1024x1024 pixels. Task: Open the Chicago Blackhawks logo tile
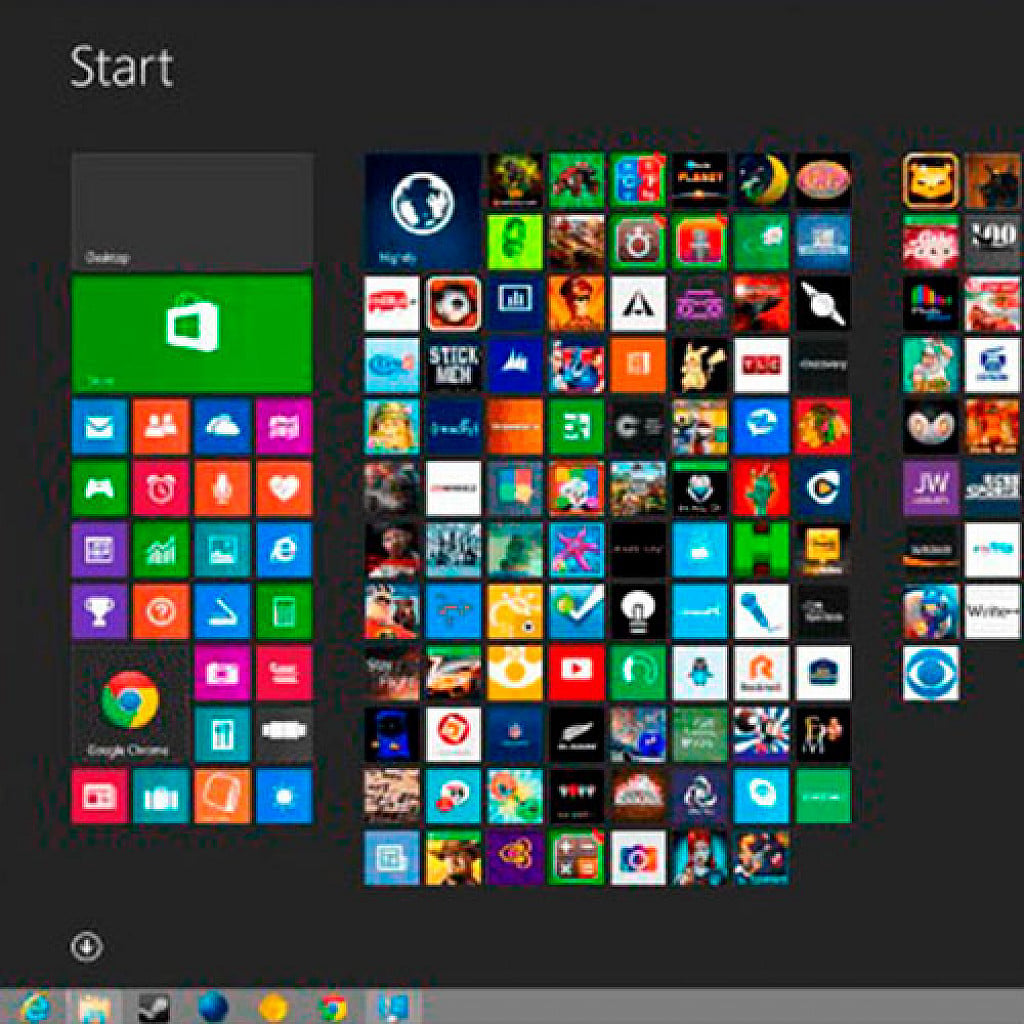(823, 426)
